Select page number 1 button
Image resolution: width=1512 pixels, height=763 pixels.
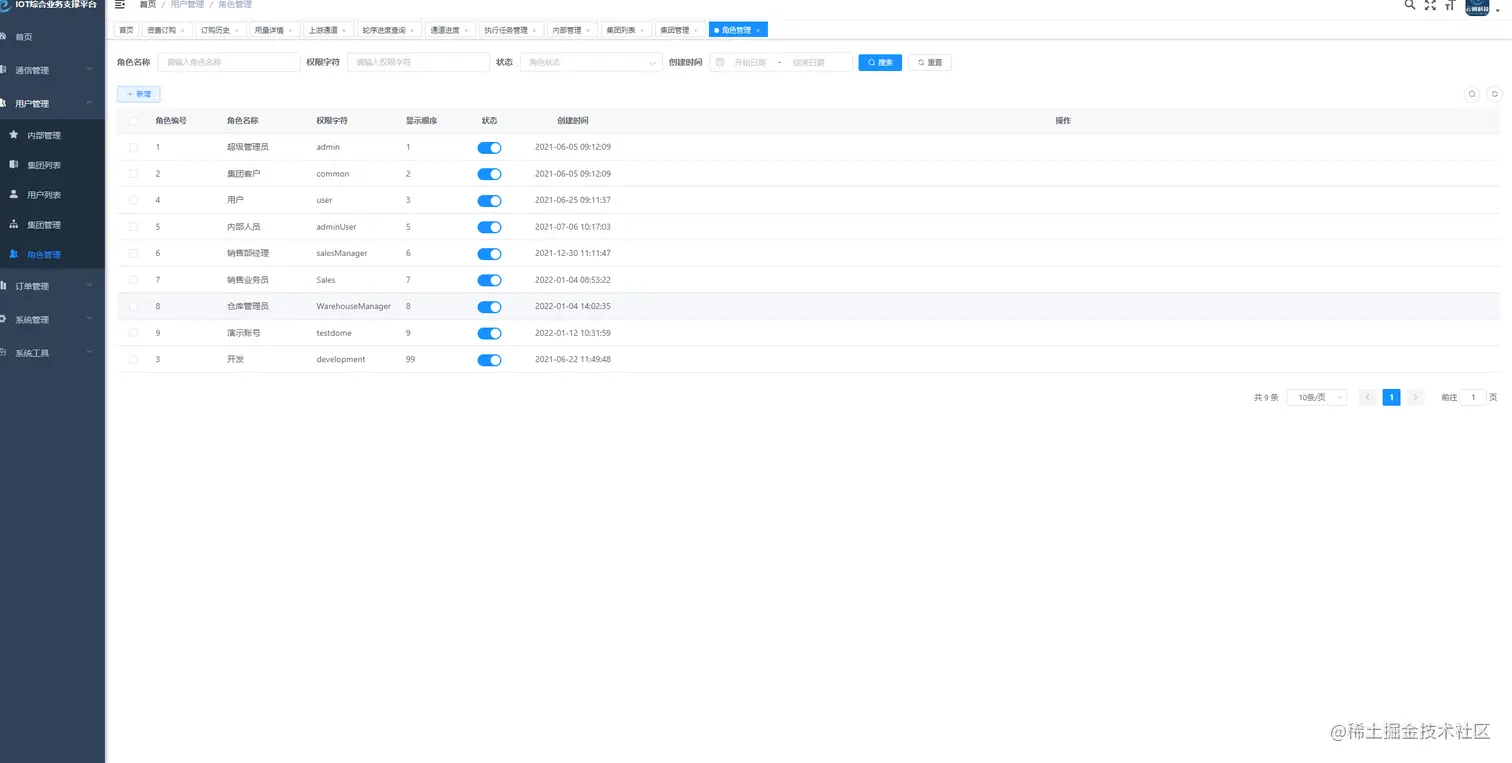pos(1391,397)
